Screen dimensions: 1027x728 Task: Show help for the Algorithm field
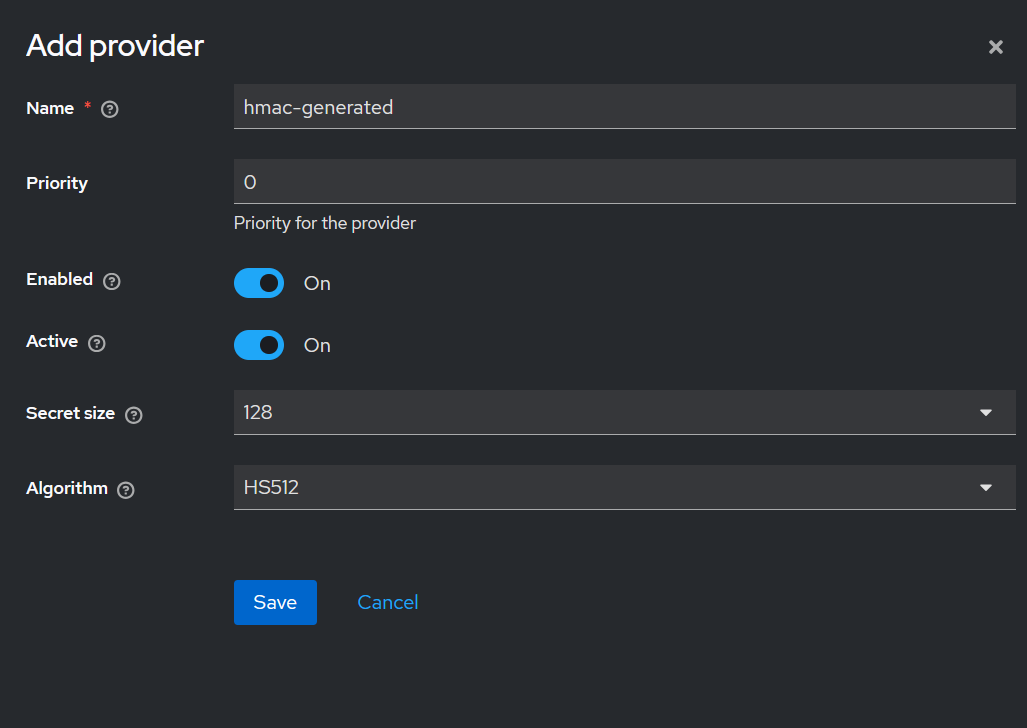126,490
